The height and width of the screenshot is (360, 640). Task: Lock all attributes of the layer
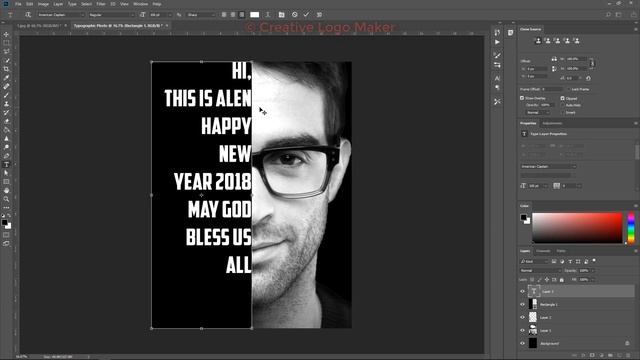pyautogui.click(x=562, y=280)
